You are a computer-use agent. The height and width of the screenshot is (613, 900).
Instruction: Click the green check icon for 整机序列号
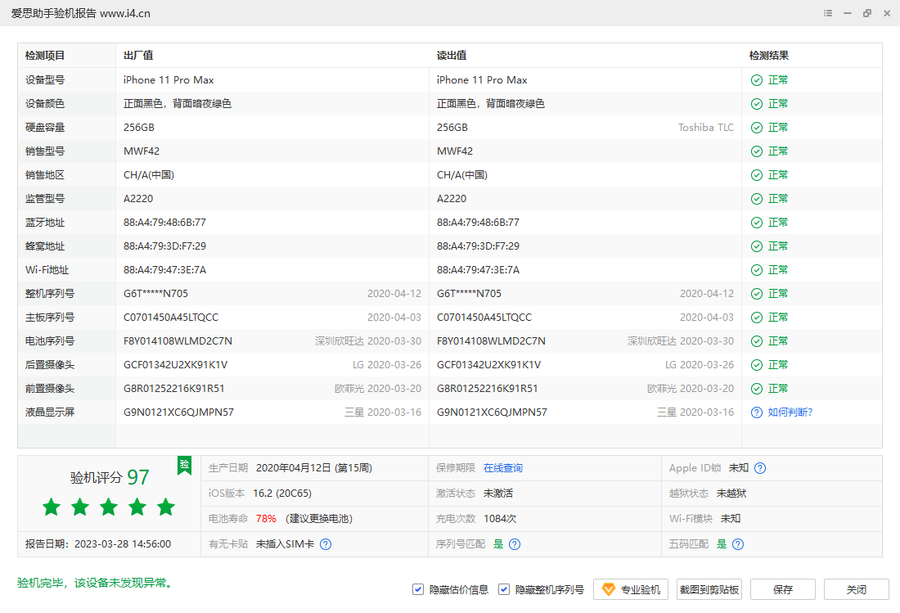[757, 294]
